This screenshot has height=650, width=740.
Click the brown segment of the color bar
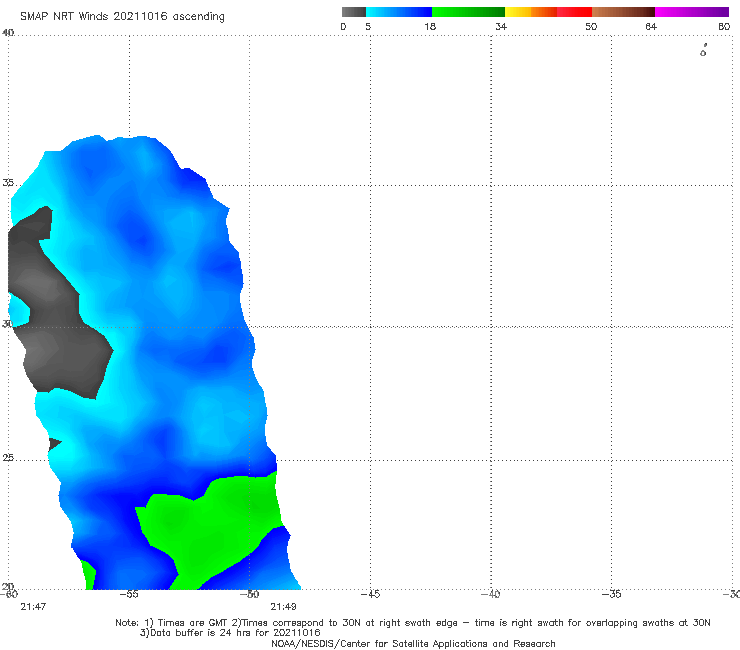(x=623, y=12)
